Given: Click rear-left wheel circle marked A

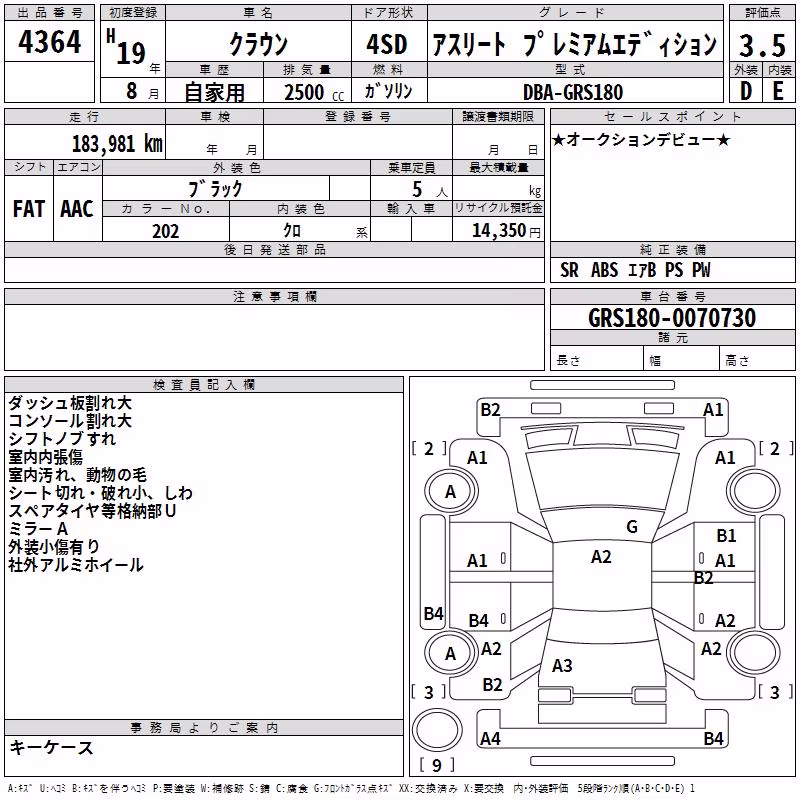Looking at the screenshot, I should pos(451,654).
